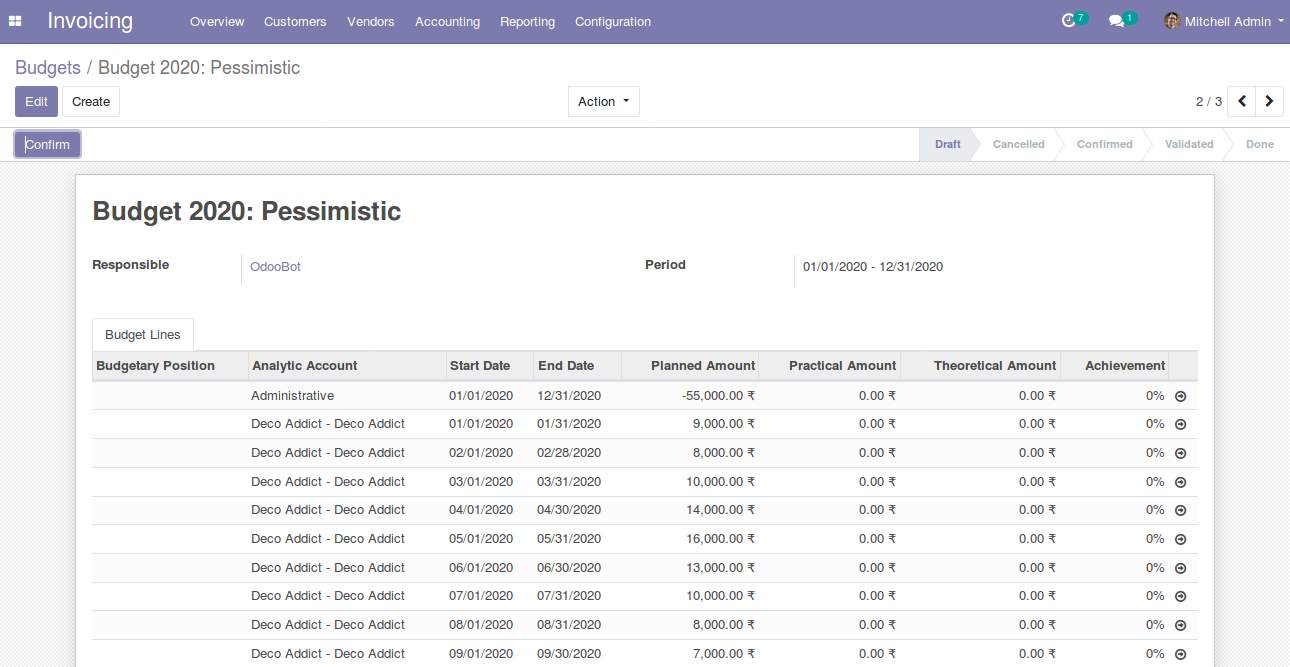This screenshot has width=1290, height=667.
Task: Click the Edit button
Action: point(36,101)
